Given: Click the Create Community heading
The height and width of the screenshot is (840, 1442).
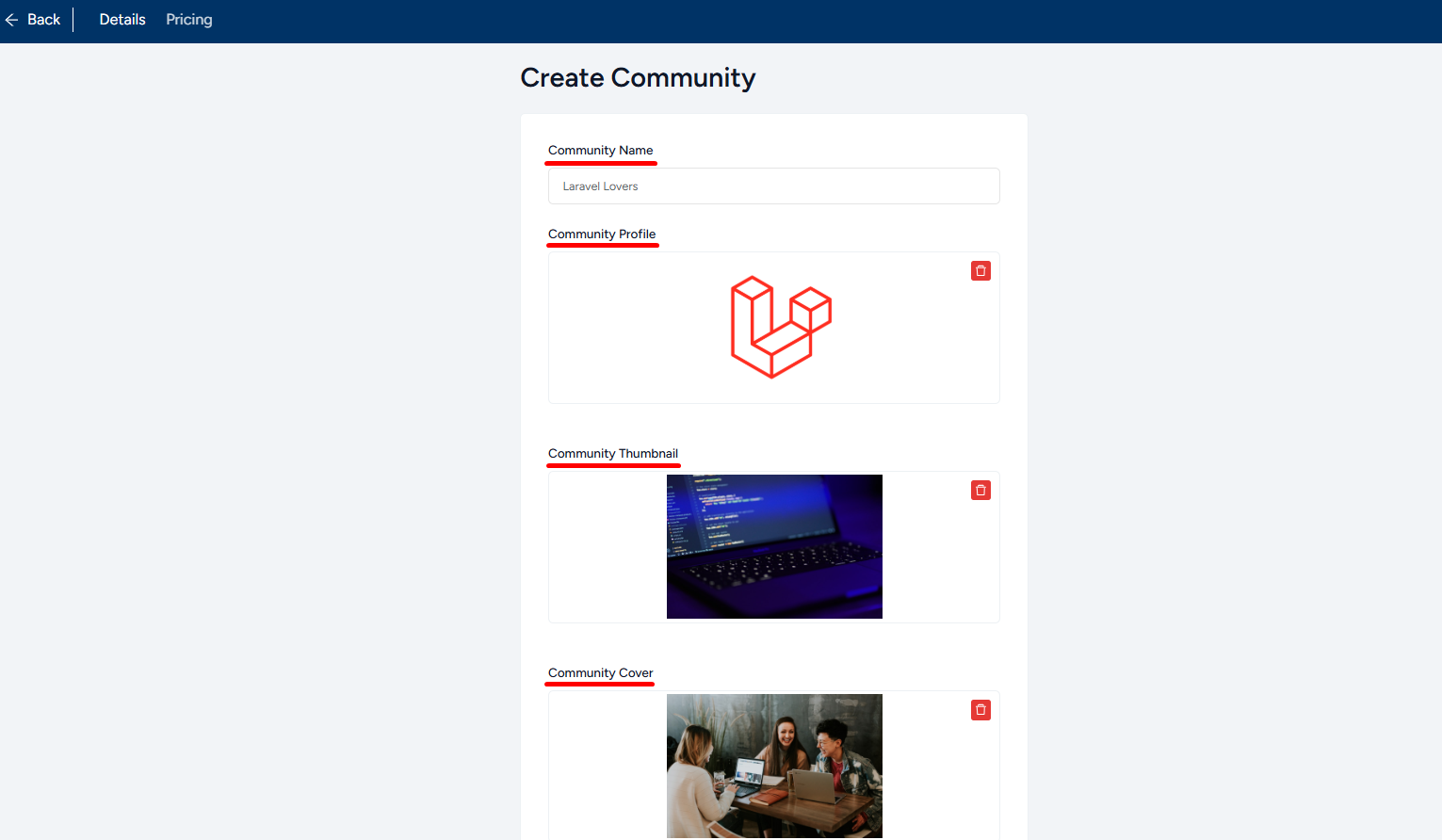Looking at the screenshot, I should [x=638, y=78].
